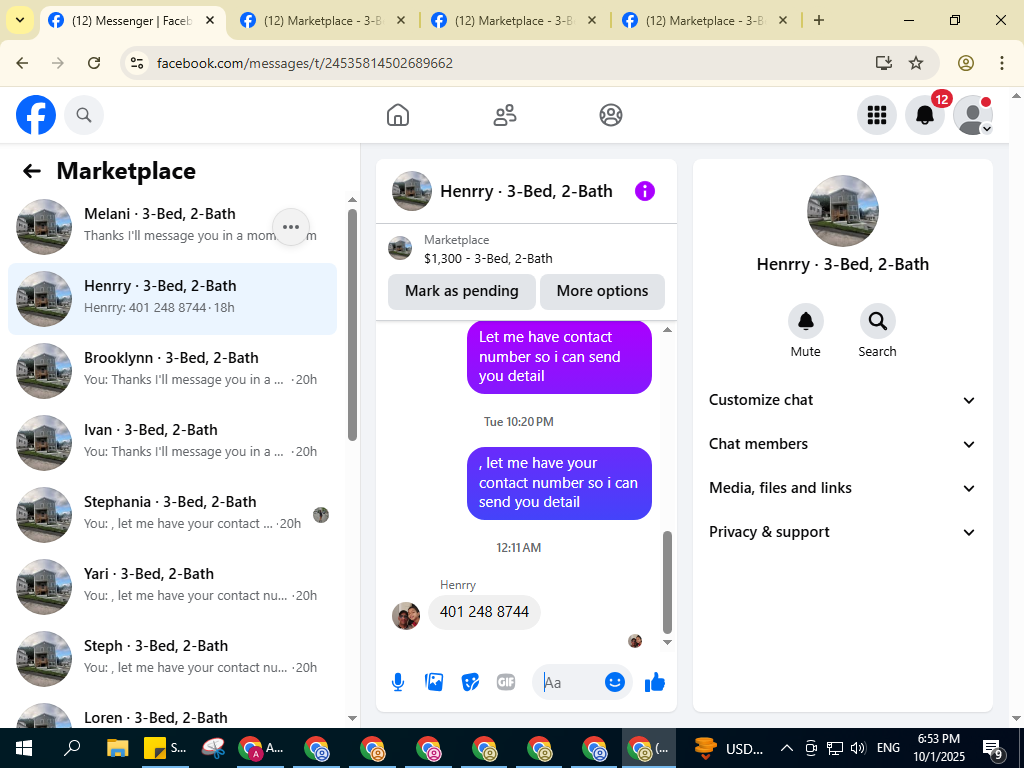Bookmark this page star icon
Screen dimensions: 1024x768
[916, 63]
